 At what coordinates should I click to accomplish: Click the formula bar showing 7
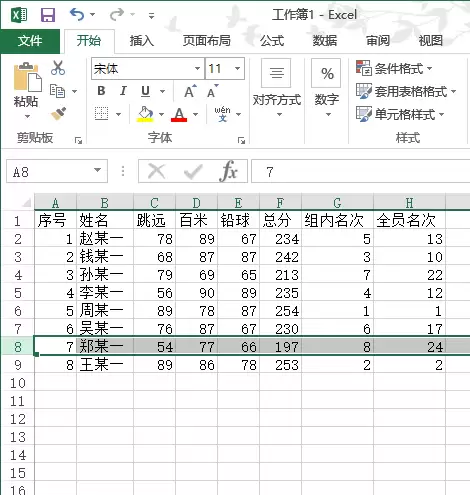[x=361, y=171]
